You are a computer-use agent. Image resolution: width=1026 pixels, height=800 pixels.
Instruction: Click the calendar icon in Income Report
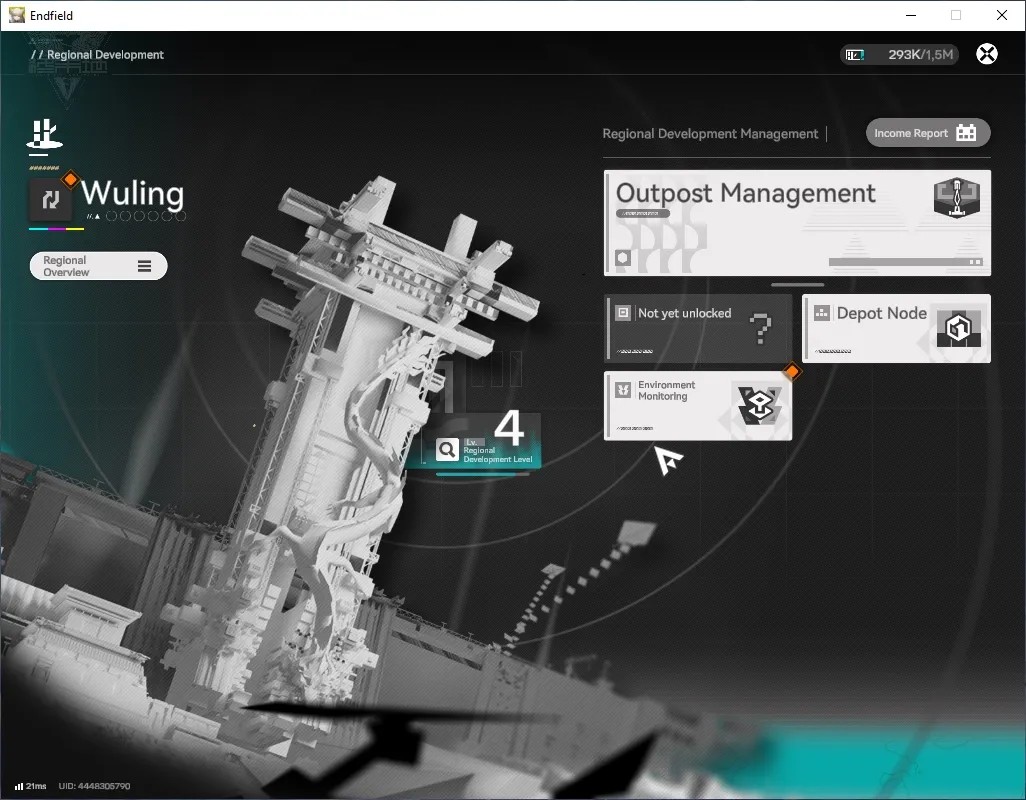pos(966,133)
